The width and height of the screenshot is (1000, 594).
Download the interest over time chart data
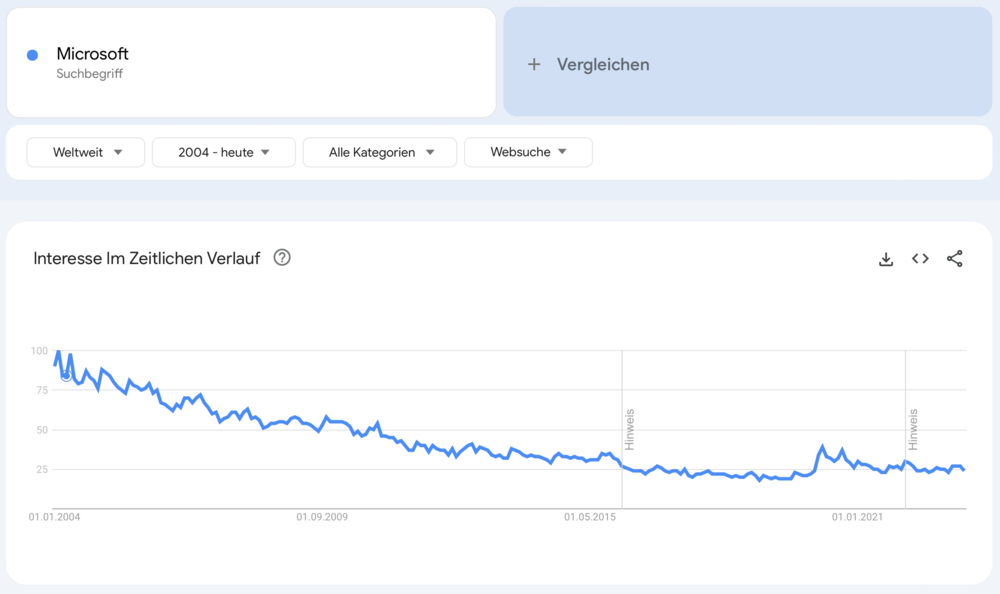click(885, 259)
